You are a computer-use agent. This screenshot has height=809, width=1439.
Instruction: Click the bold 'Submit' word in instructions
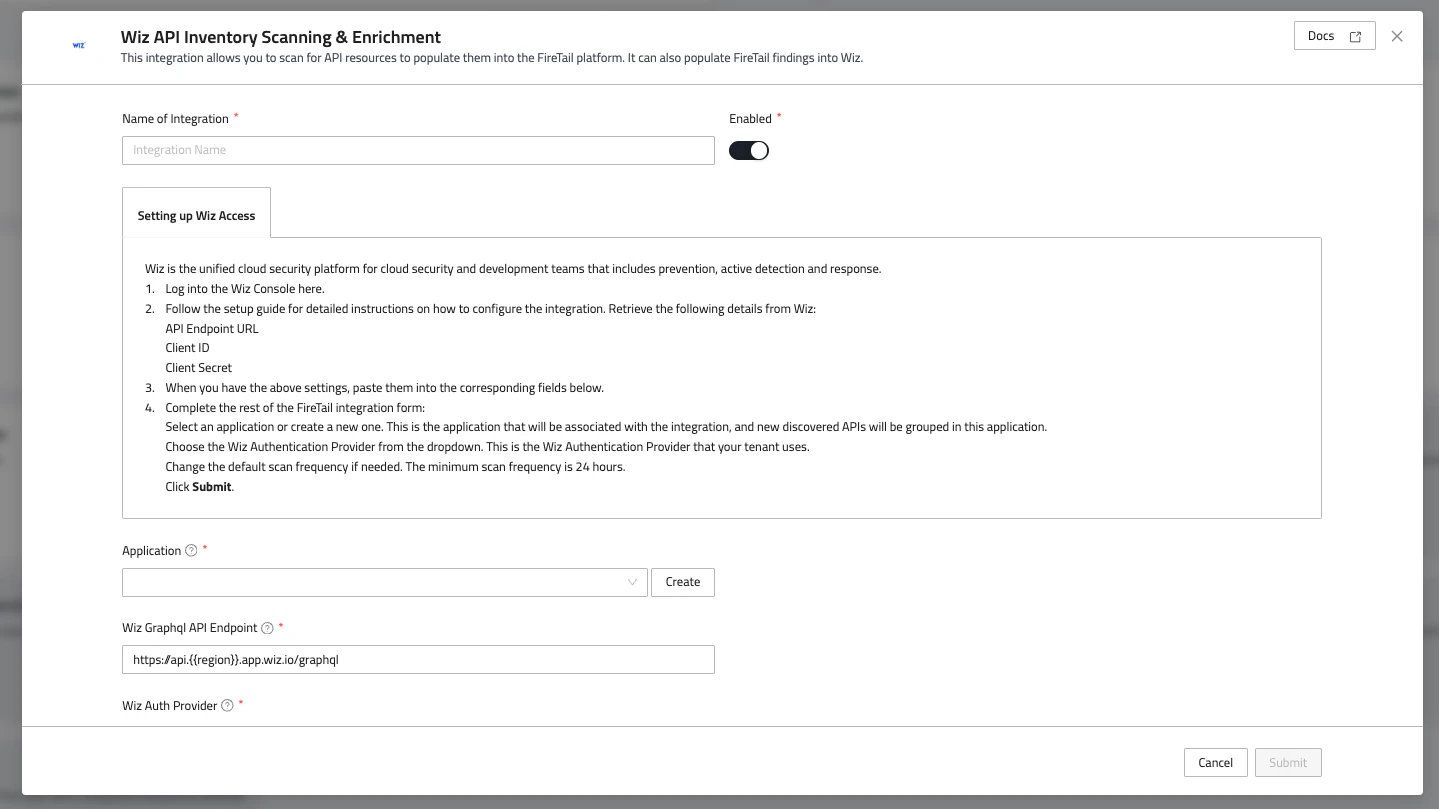click(x=212, y=487)
